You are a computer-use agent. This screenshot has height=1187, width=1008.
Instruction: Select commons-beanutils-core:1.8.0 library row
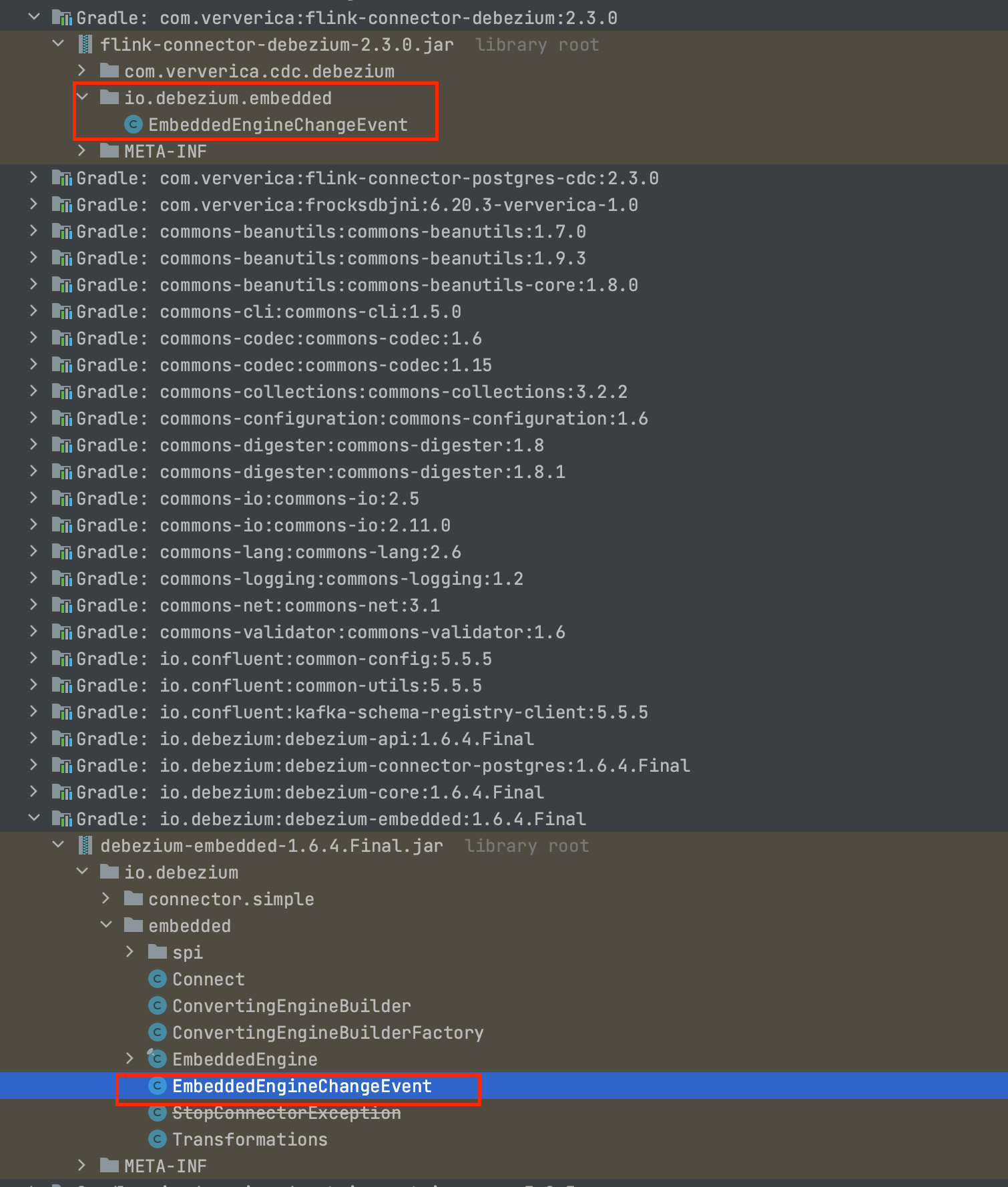[x=504, y=284]
